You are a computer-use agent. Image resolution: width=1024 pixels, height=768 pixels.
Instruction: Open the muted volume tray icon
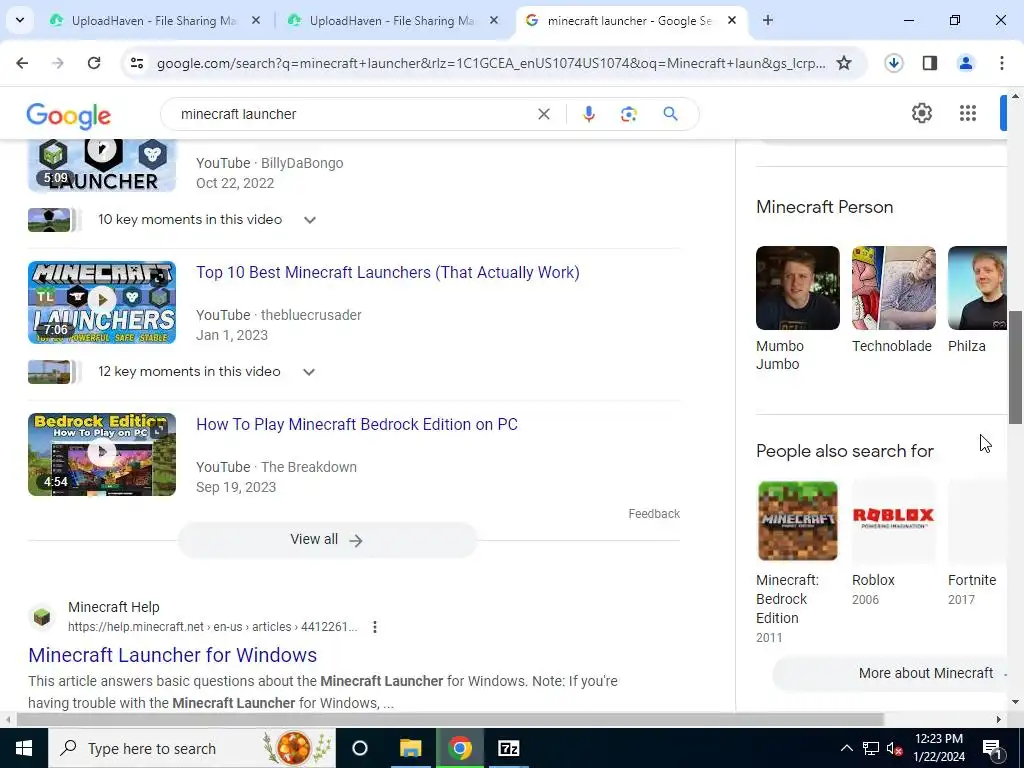pos(894,748)
